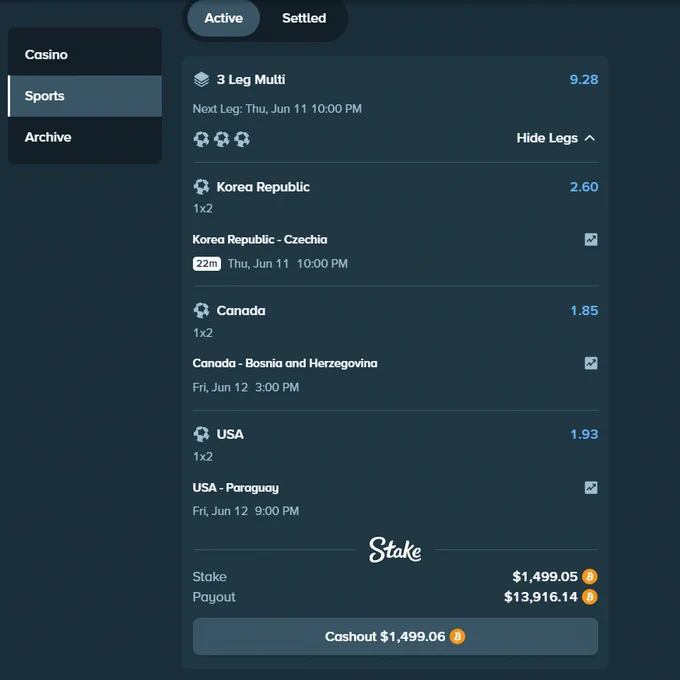Collapse bet legs with Hide Legs
Viewport: 680px width, 680px height.
[x=556, y=138]
